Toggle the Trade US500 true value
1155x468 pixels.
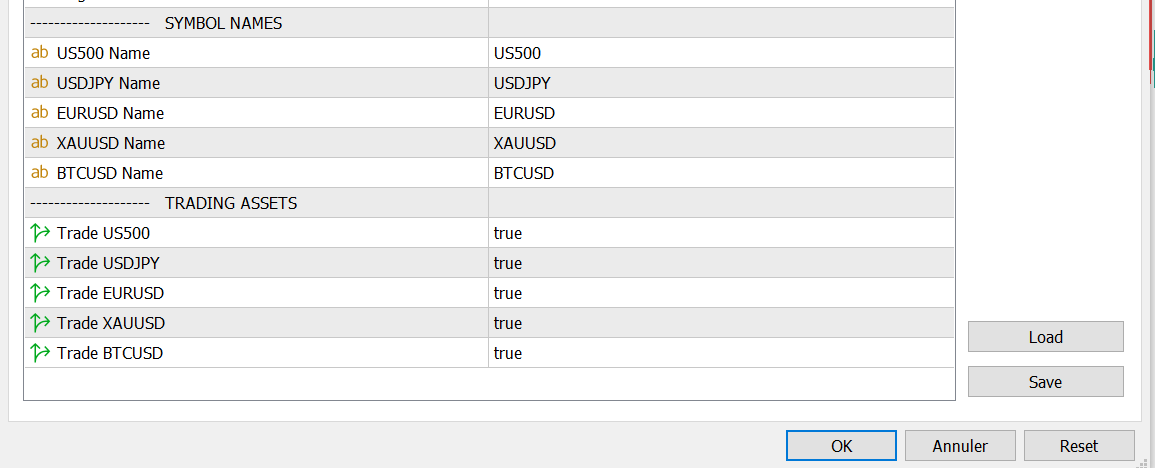(721, 234)
